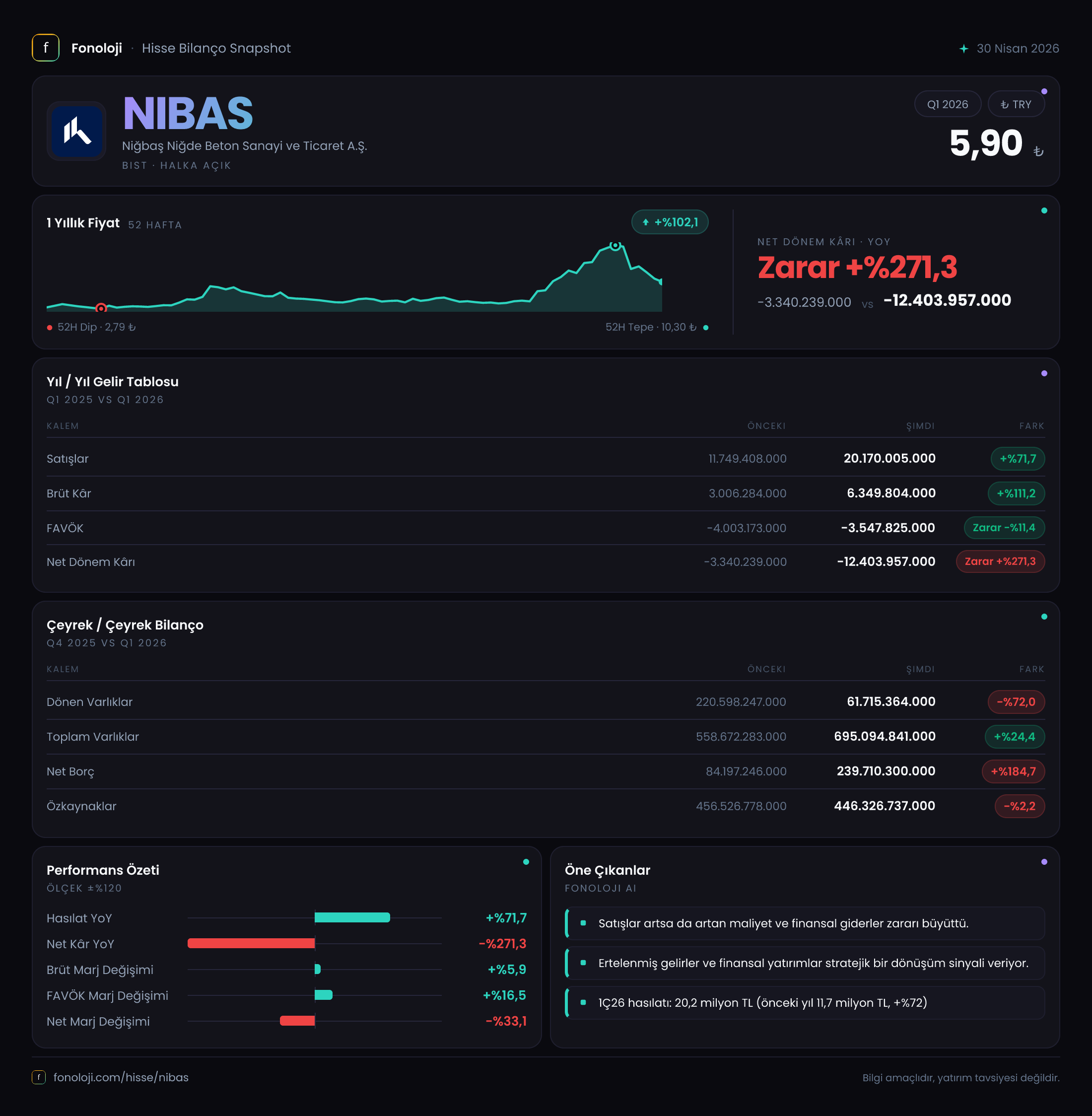Click the highlight about Ertelenmiş gelirler
This screenshot has height=1116, width=1092.
pos(805,963)
